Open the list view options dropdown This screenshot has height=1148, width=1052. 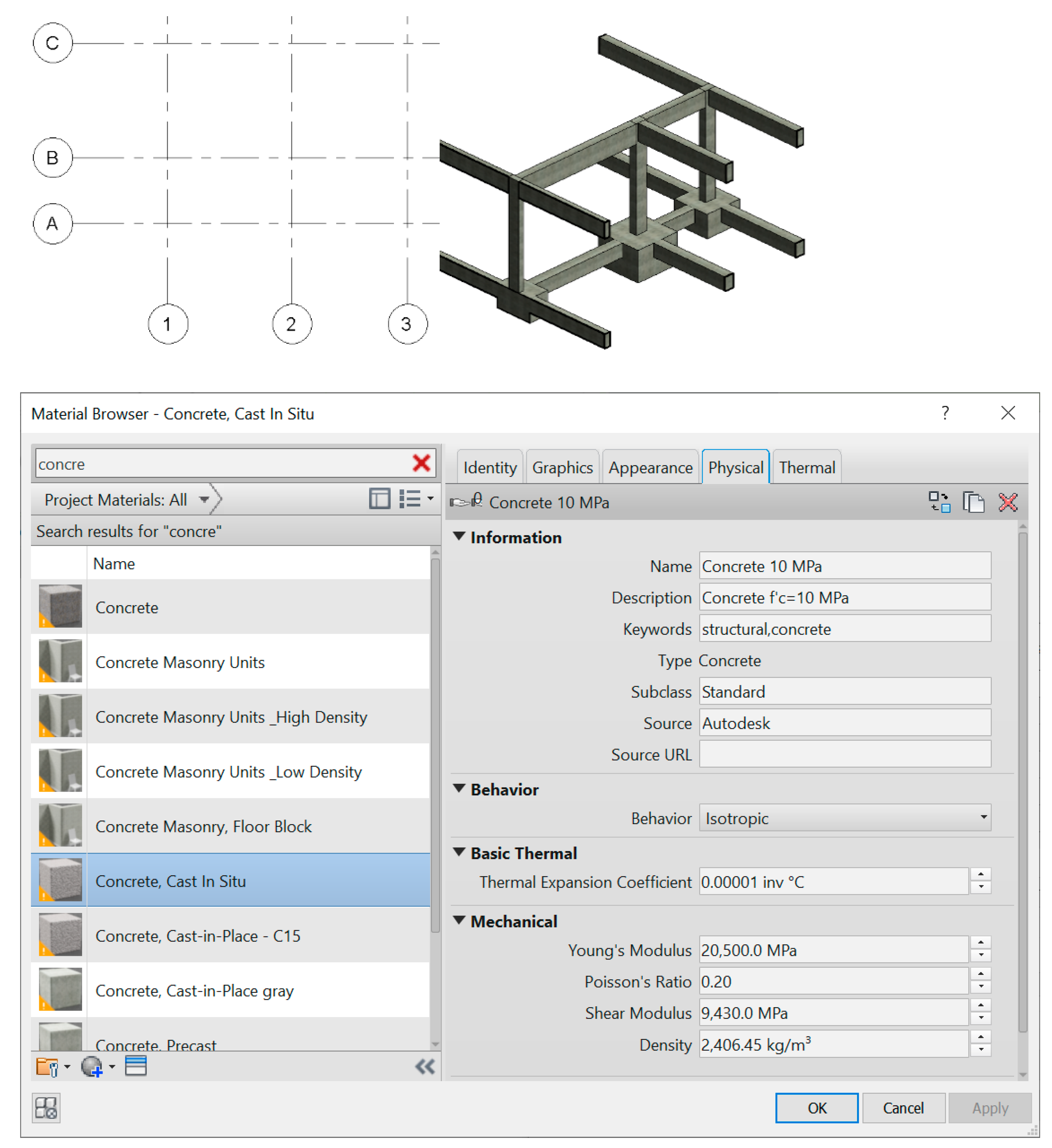coord(430,499)
